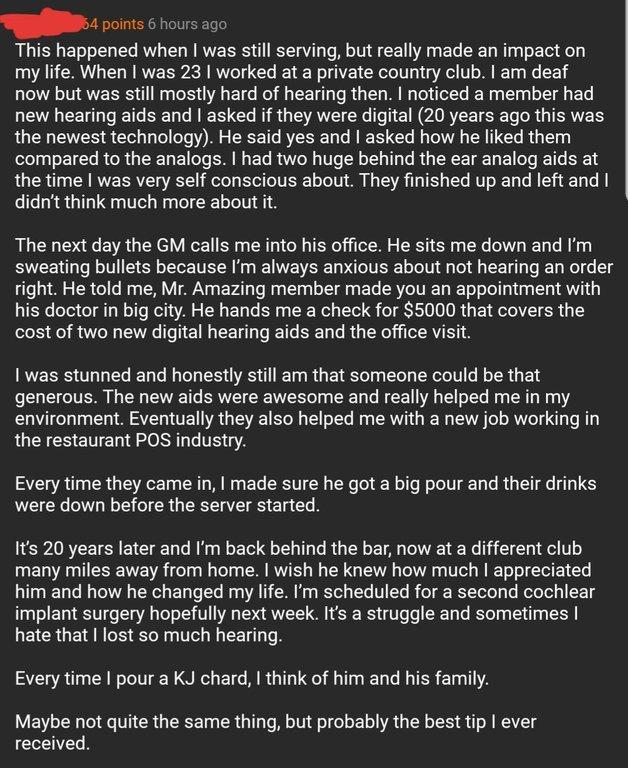Click the "$5000" amount in the text
This screenshot has width=628, height=768.
pyautogui.click(x=430, y=311)
